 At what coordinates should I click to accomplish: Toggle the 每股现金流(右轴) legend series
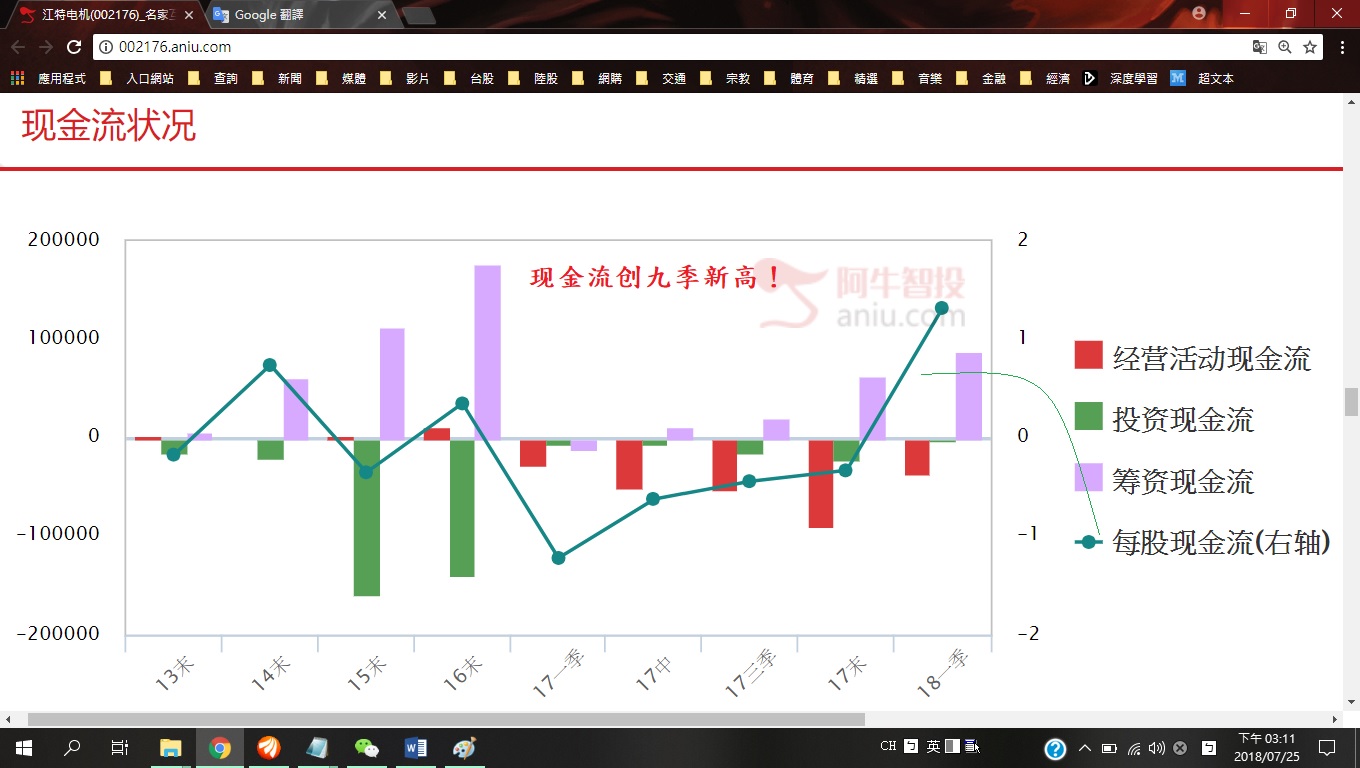pyautogui.click(x=1202, y=543)
